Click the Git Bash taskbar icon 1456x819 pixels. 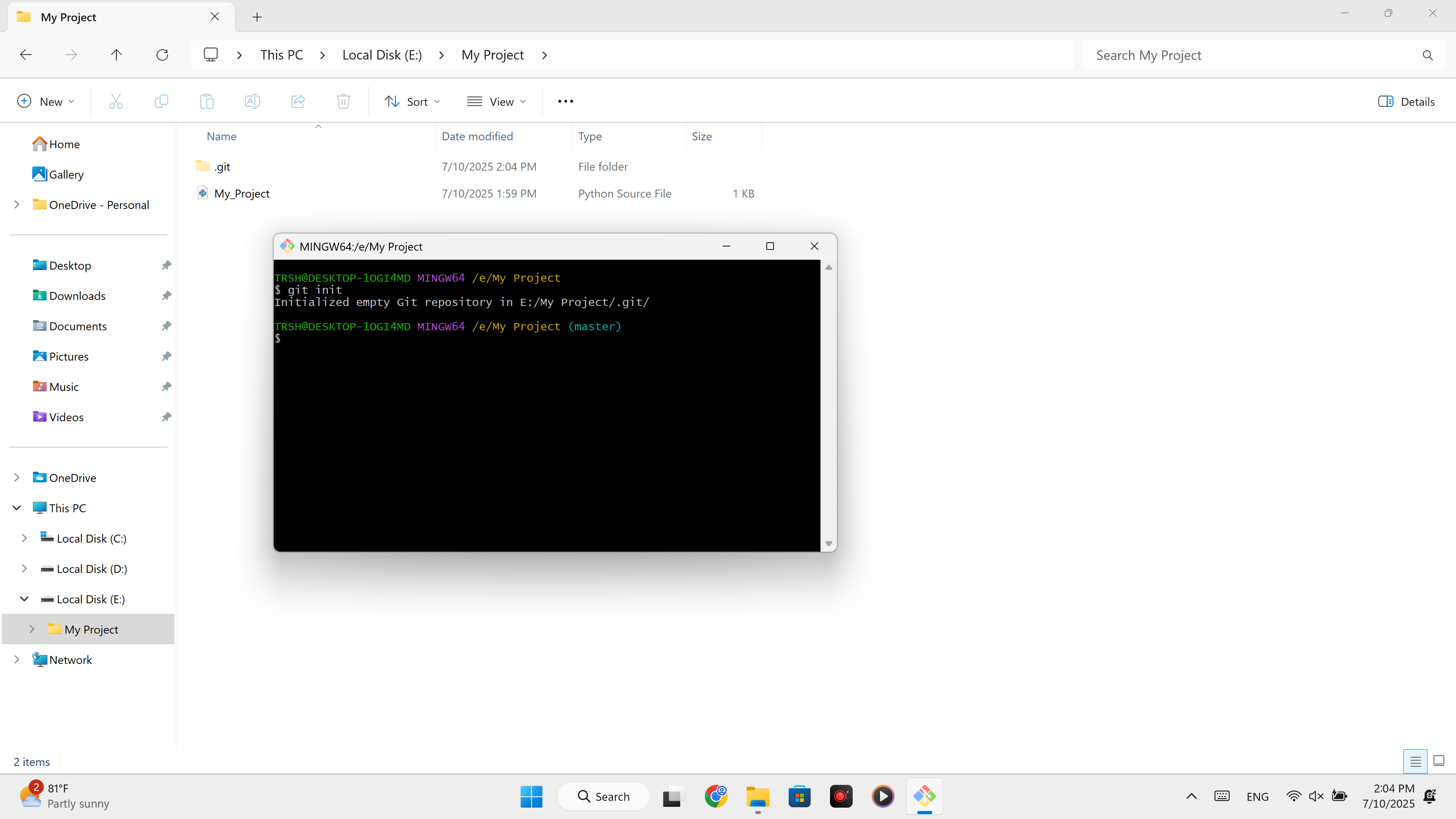coord(924,796)
